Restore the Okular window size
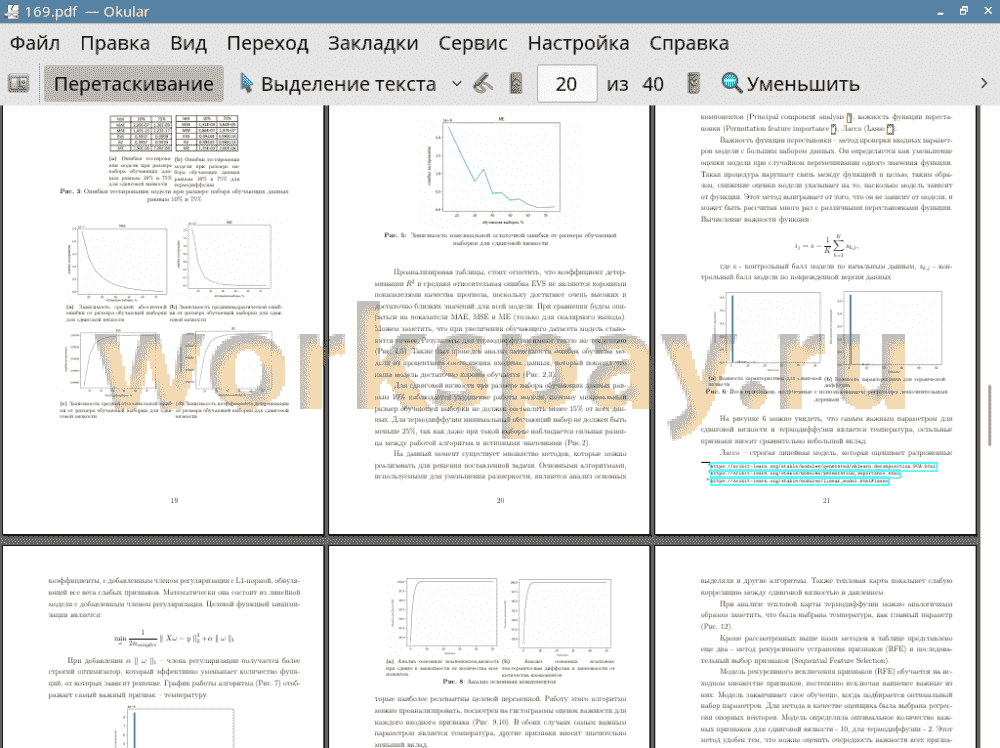This screenshot has width=1000, height=748. [x=964, y=11]
